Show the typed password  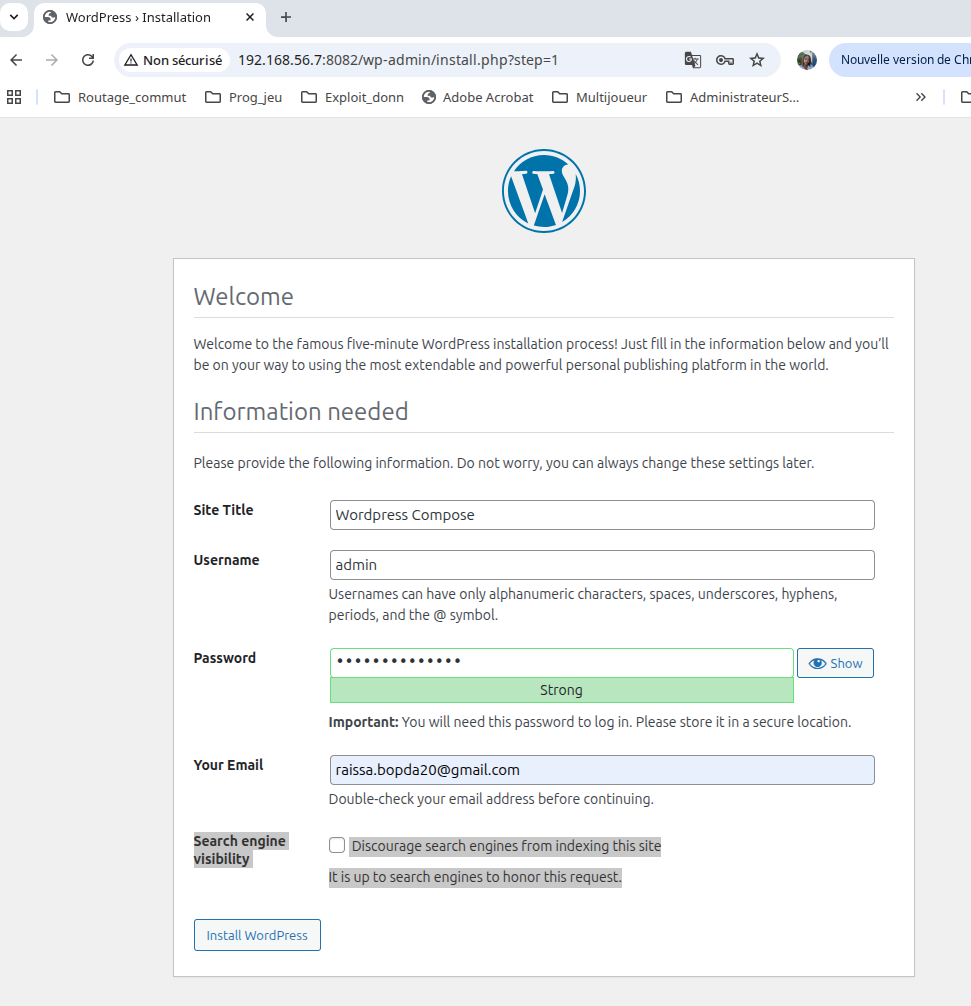click(835, 662)
